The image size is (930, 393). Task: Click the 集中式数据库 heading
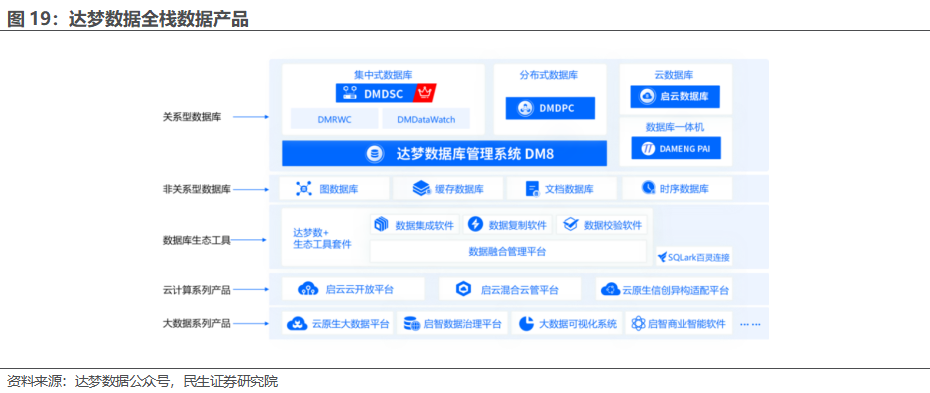tap(383, 75)
